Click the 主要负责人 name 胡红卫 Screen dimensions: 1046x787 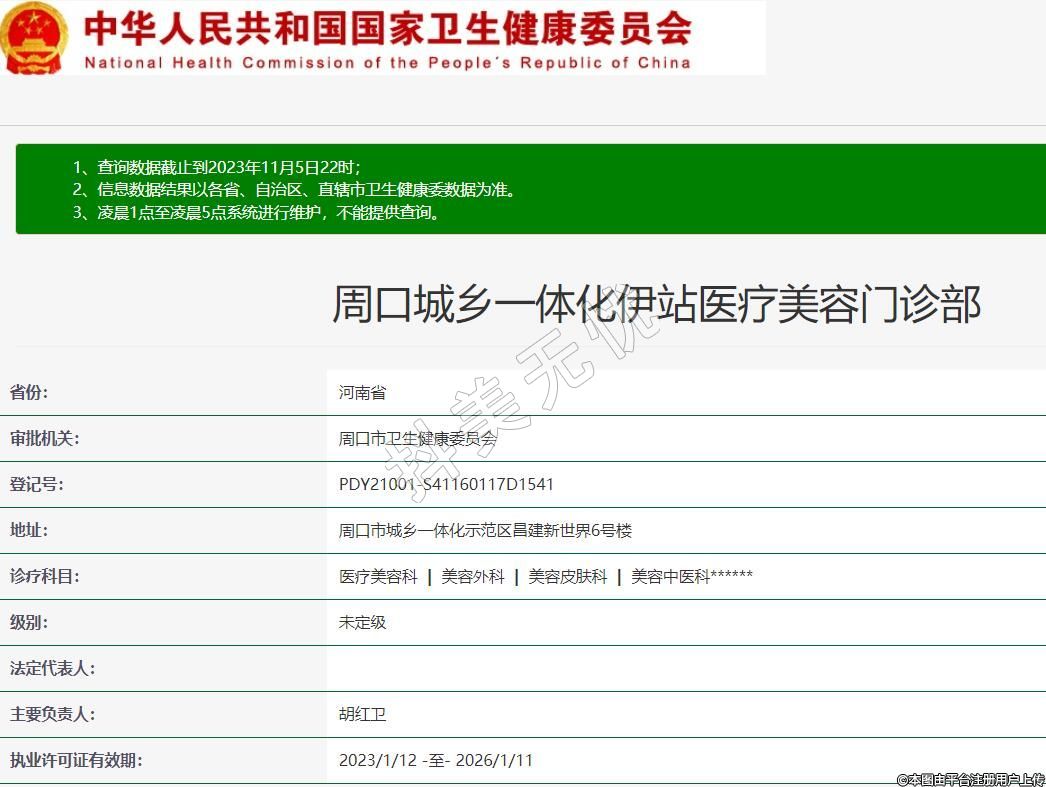362,715
